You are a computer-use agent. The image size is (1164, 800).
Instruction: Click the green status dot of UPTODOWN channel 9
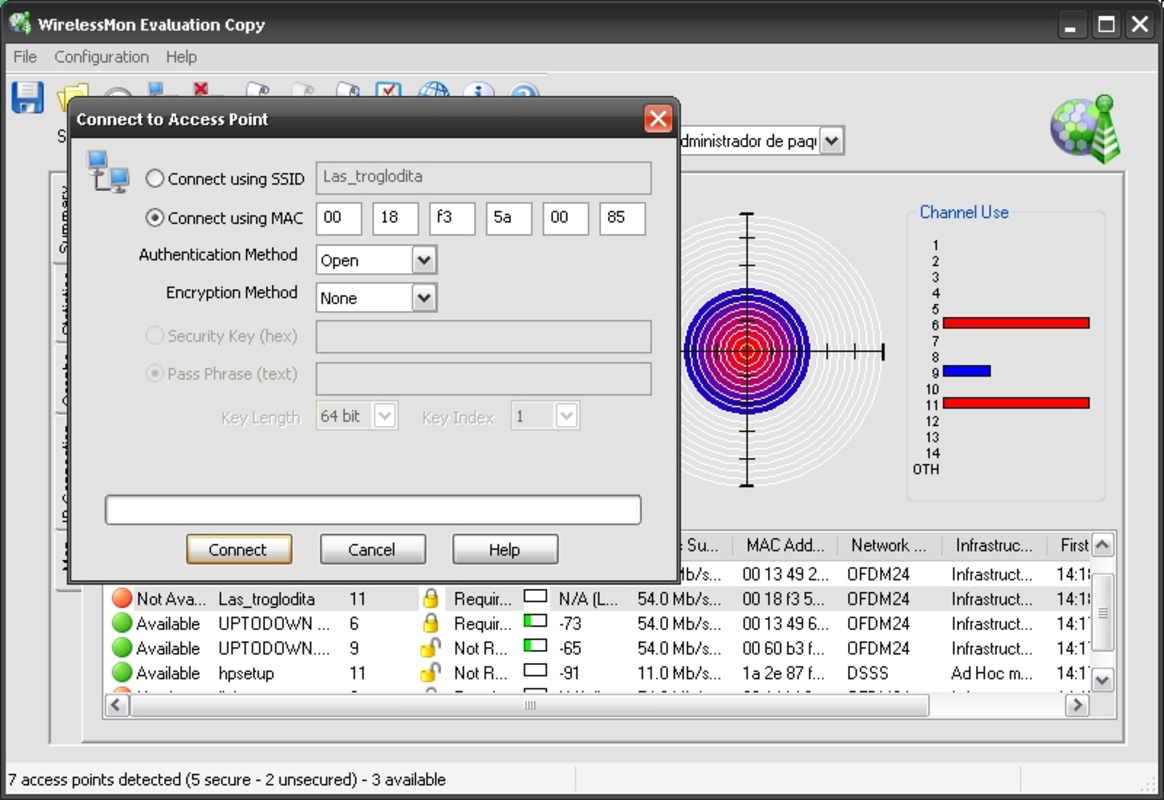point(122,648)
